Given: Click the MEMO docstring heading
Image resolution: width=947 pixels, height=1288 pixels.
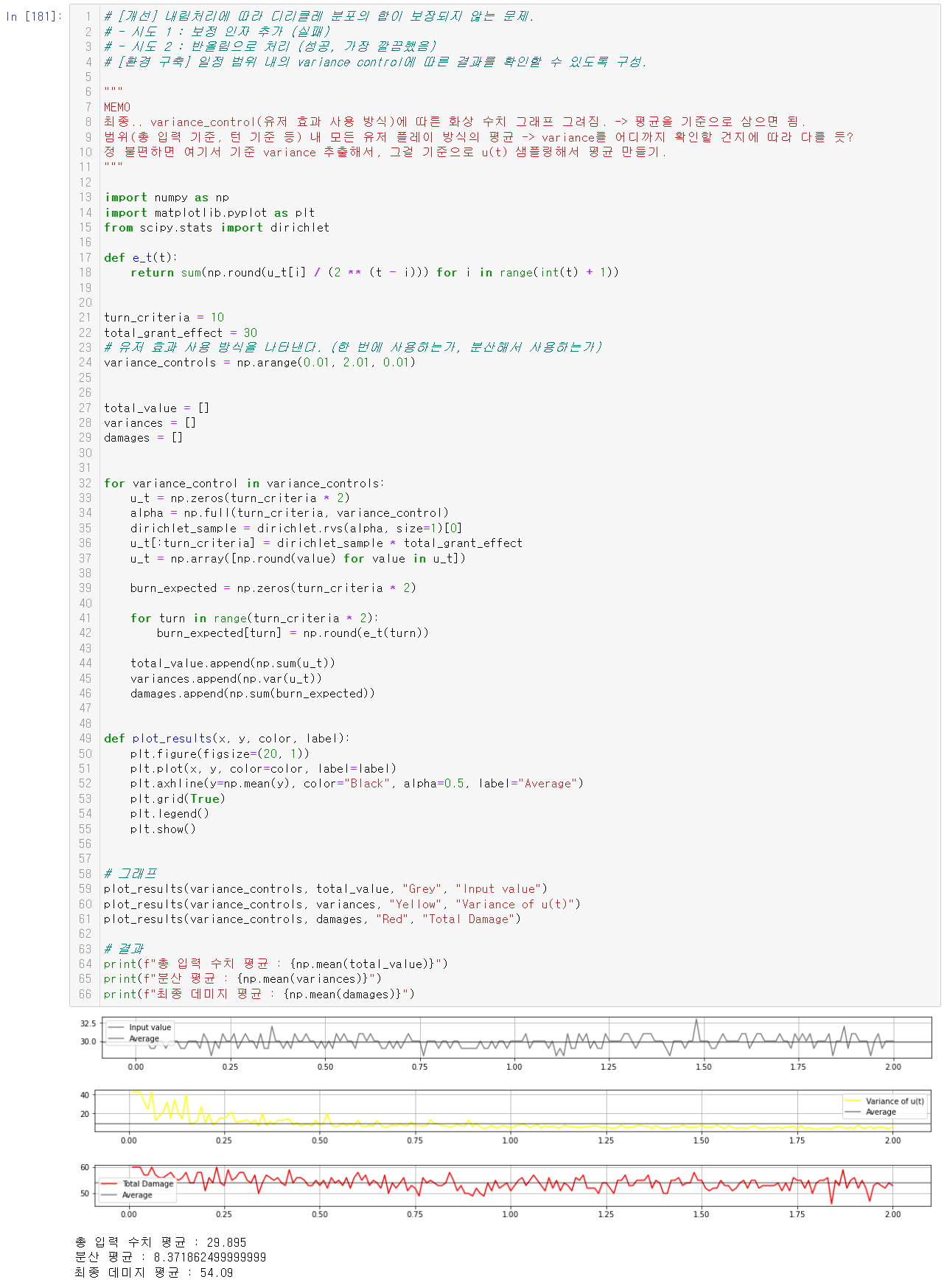Looking at the screenshot, I should pos(117,108).
